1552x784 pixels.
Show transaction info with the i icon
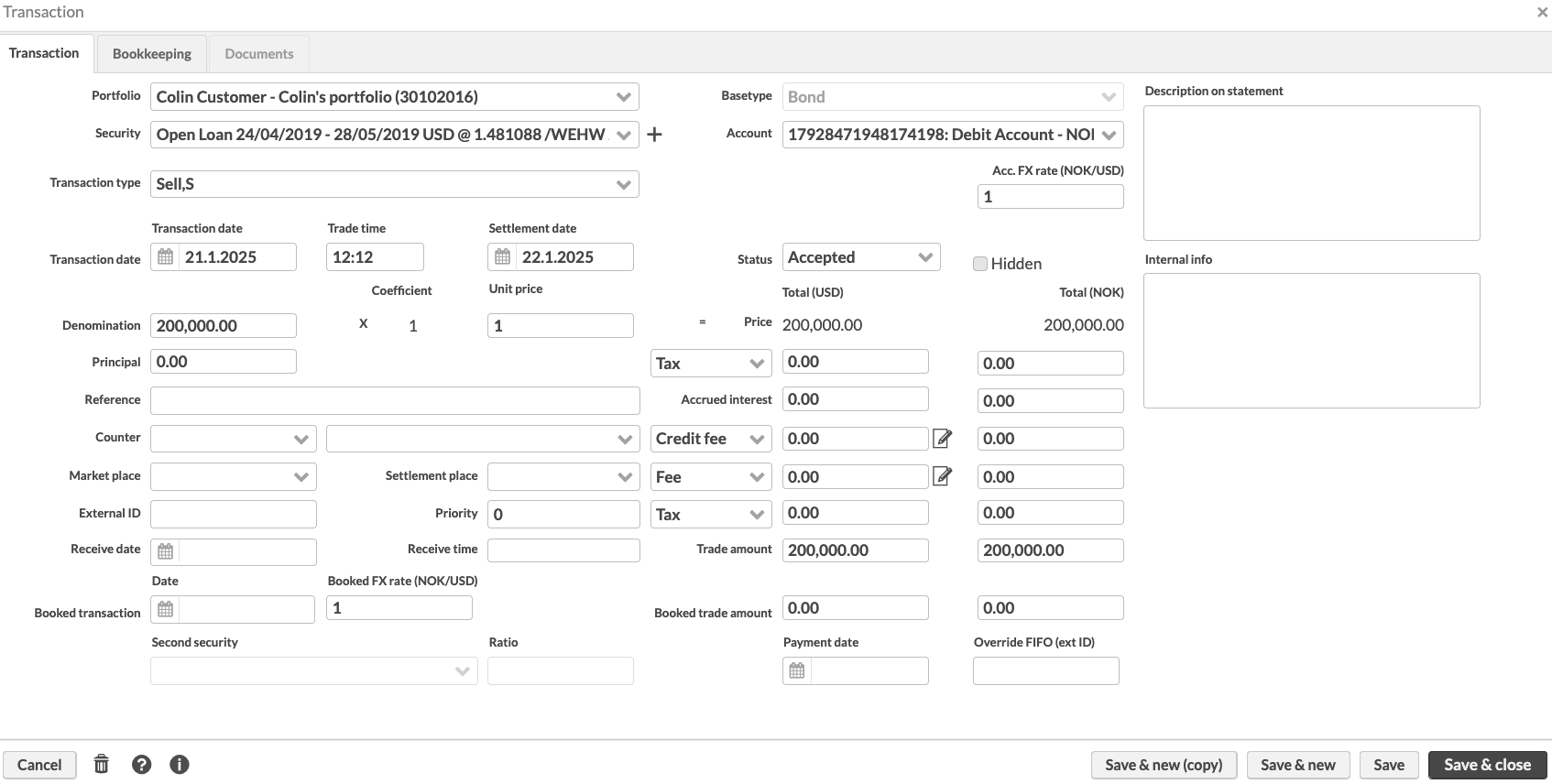pyautogui.click(x=180, y=764)
